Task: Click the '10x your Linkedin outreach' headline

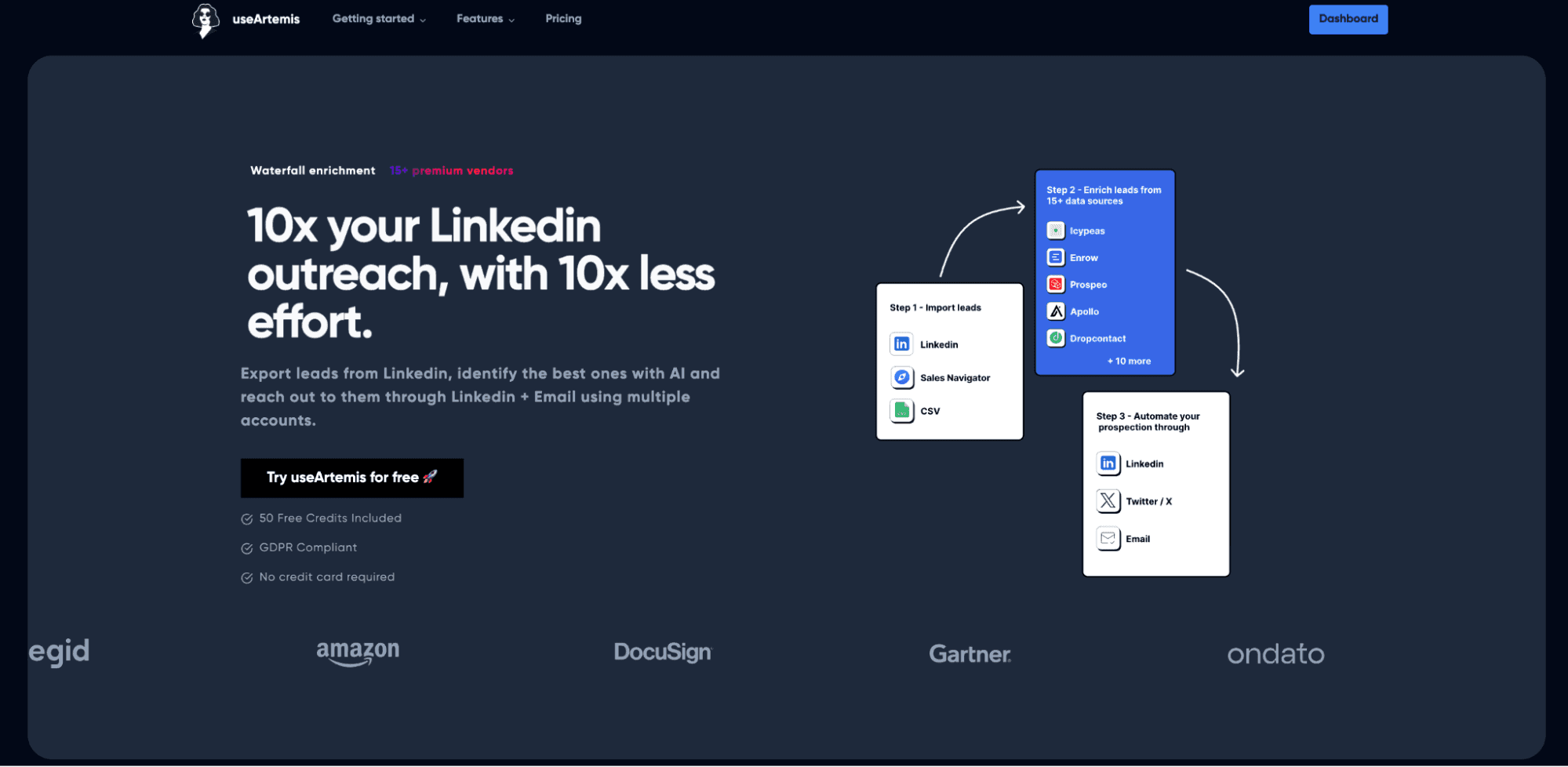Action: (481, 273)
